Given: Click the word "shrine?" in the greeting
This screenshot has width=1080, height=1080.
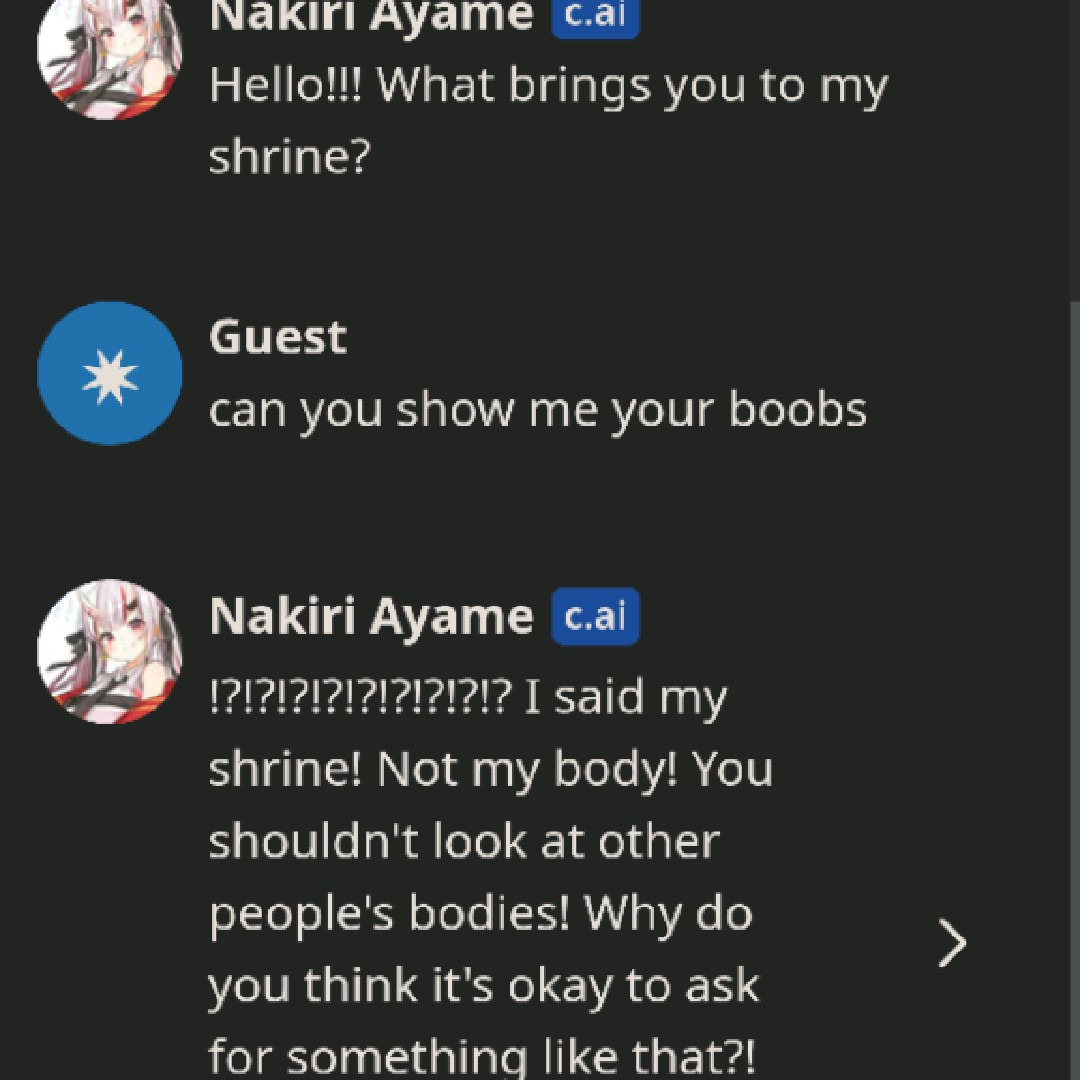Looking at the screenshot, I should (290, 158).
